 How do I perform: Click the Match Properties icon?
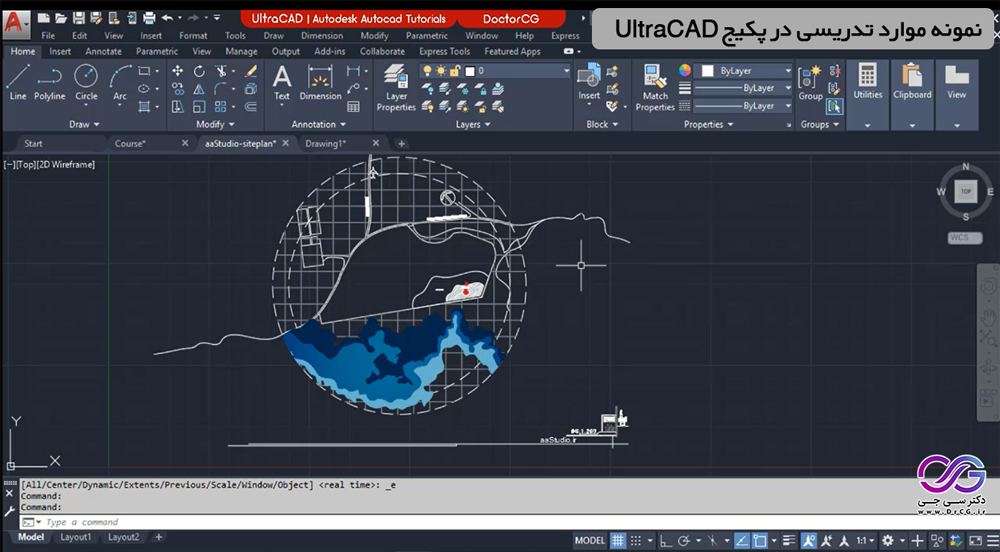(655, 88)
